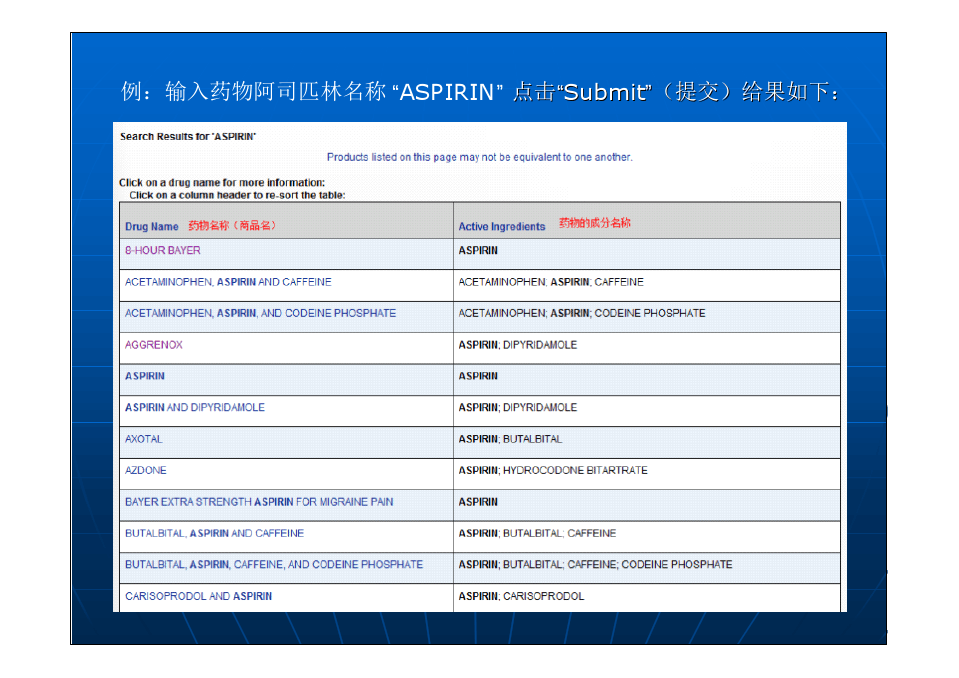Click BUTALBITAL, ASPIRIN AND CAFFEINE link
Screen dimensions: 959x678
(214, 534)
